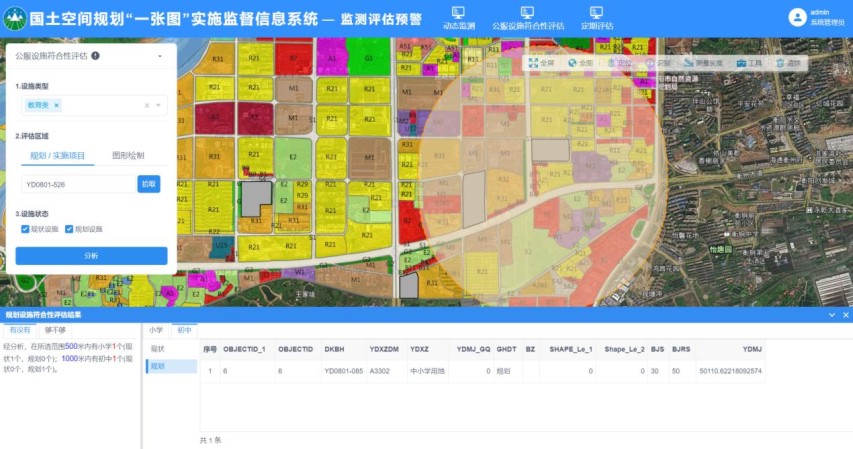
Task: Expand the 设施类型 dropdown arrow
Action: click(158, 105)
